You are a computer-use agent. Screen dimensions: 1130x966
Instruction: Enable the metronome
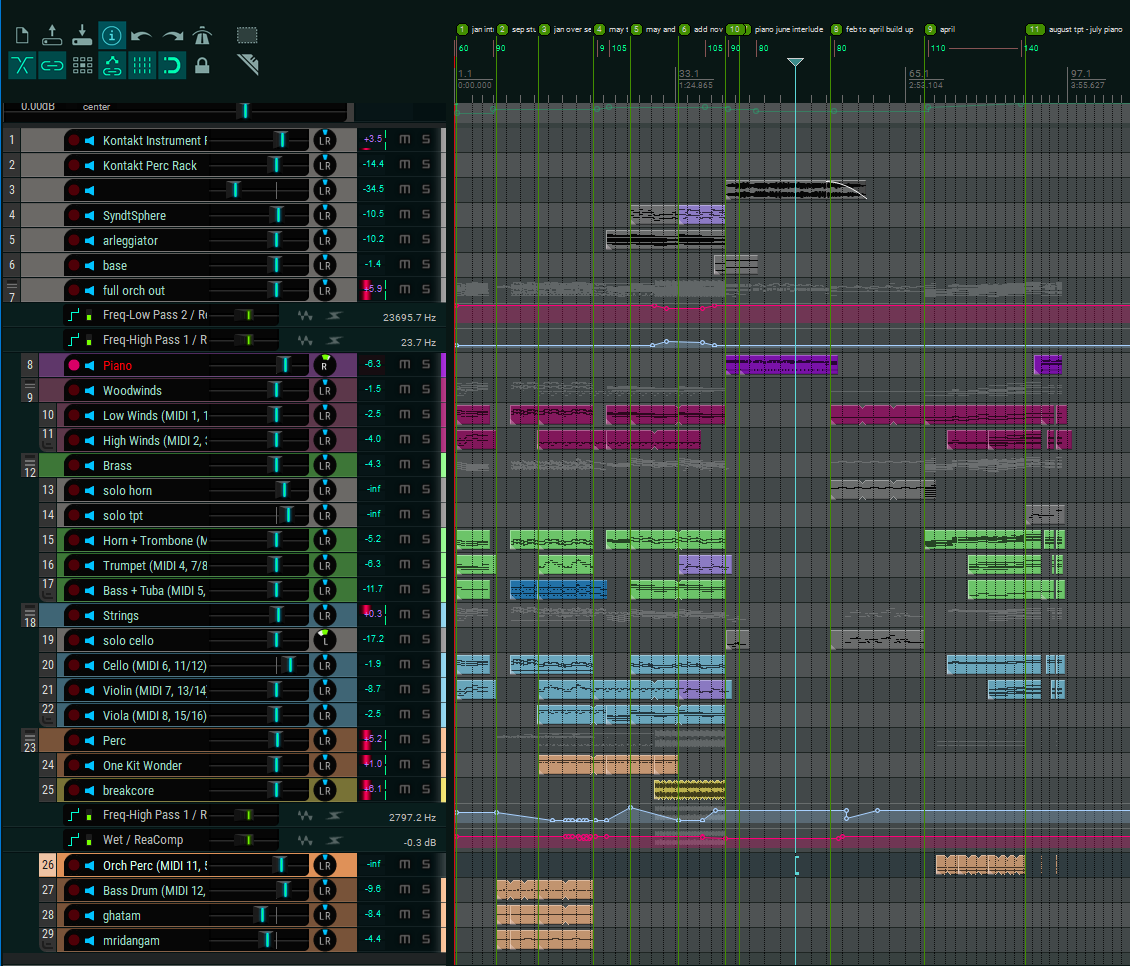[x=201, y=35]
